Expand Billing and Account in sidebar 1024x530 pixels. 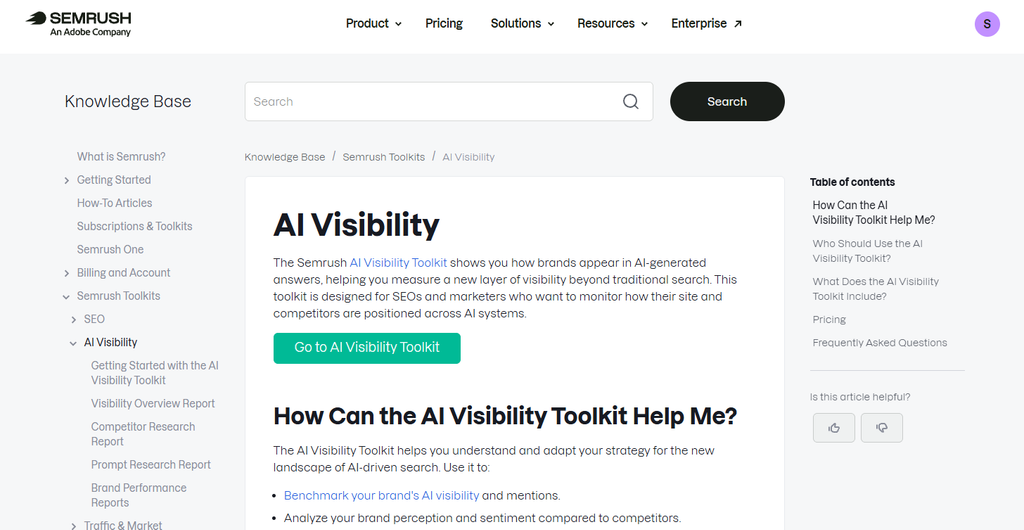coord(67,273)
